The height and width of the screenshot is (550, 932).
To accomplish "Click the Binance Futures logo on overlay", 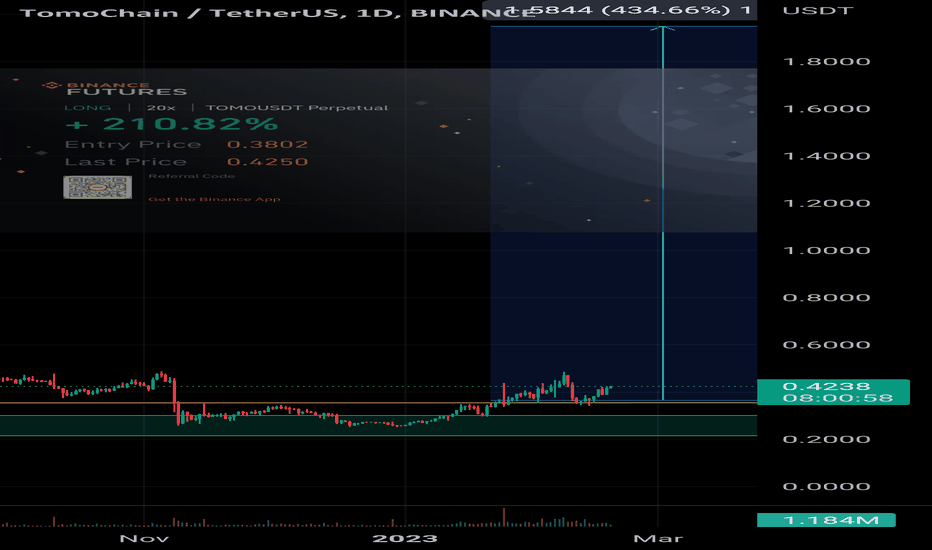I will (114, 89).
